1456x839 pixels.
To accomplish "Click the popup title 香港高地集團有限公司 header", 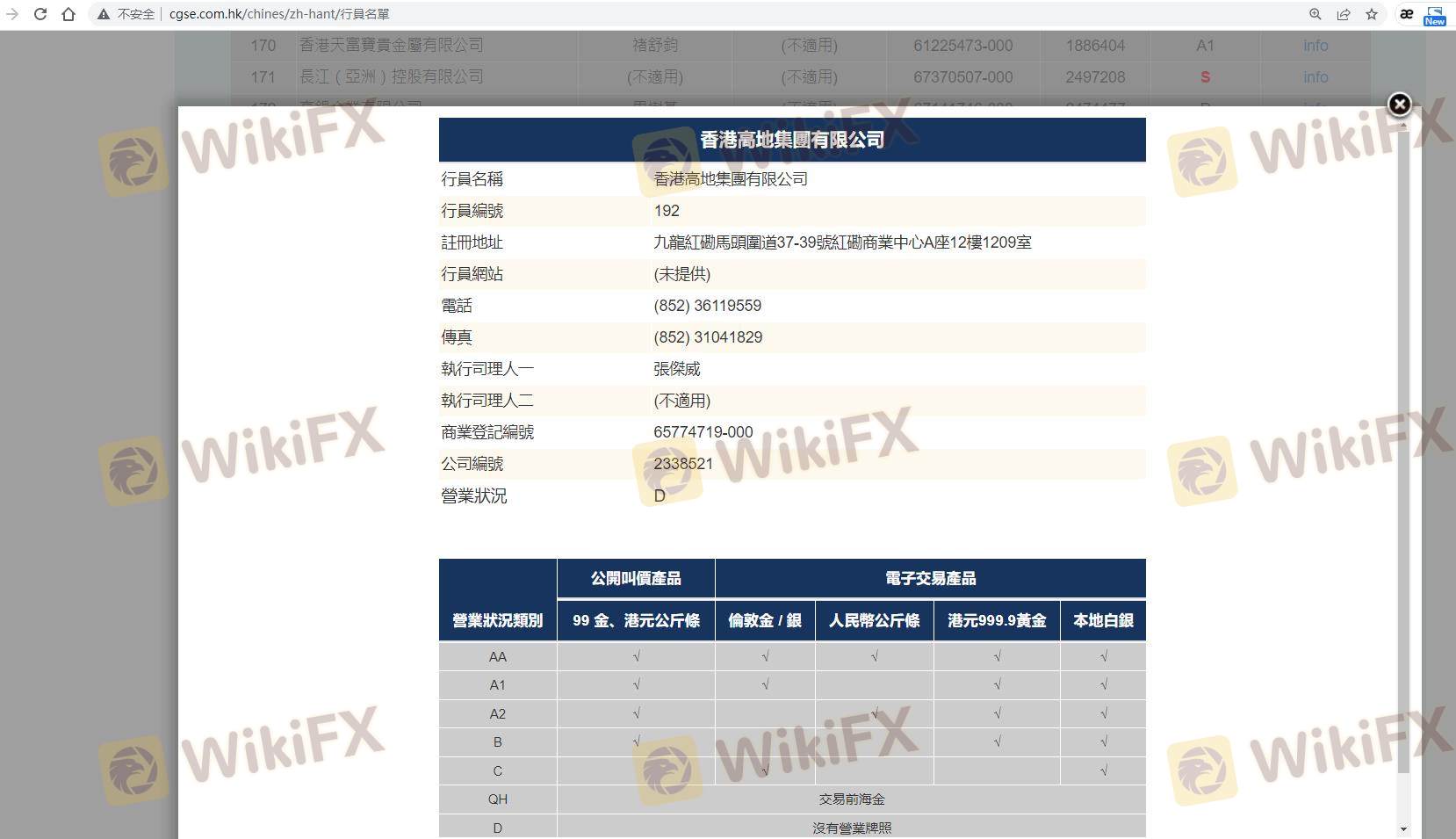I will (792, 140).
